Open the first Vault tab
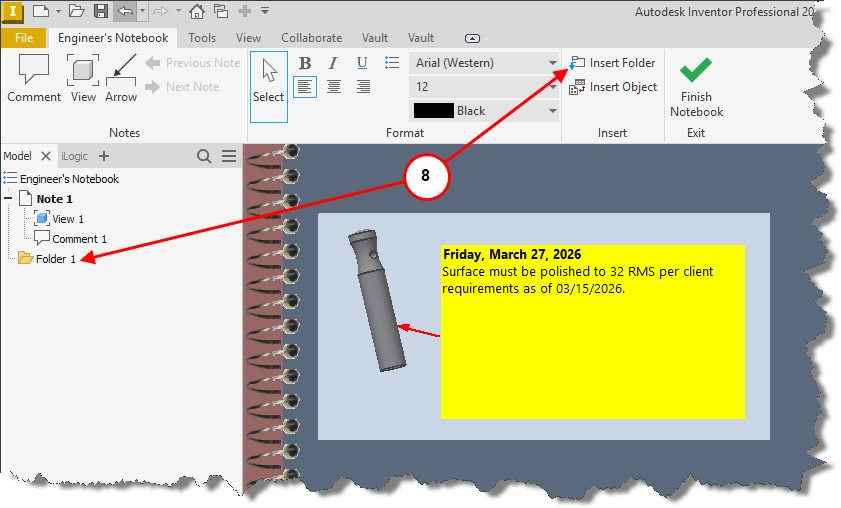Image resolution: width=841 pixels, height=508 pixels. [x=374, y=38]
